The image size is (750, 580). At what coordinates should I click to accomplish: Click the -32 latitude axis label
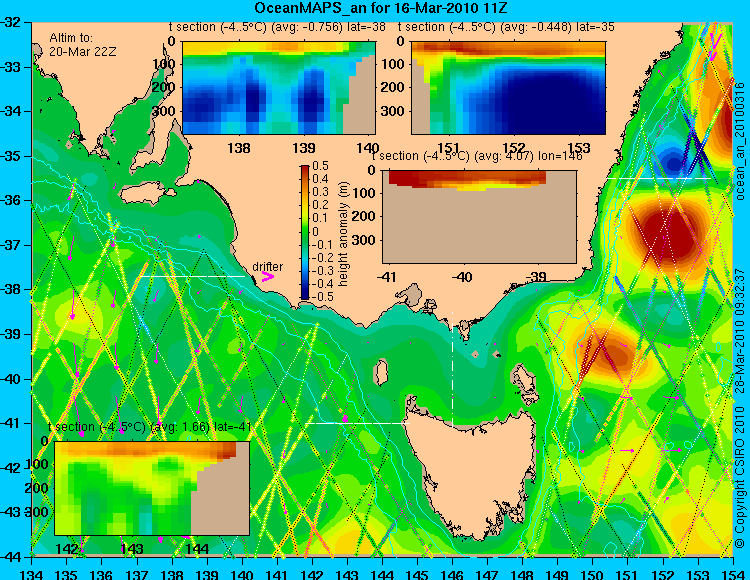[11, 22]
